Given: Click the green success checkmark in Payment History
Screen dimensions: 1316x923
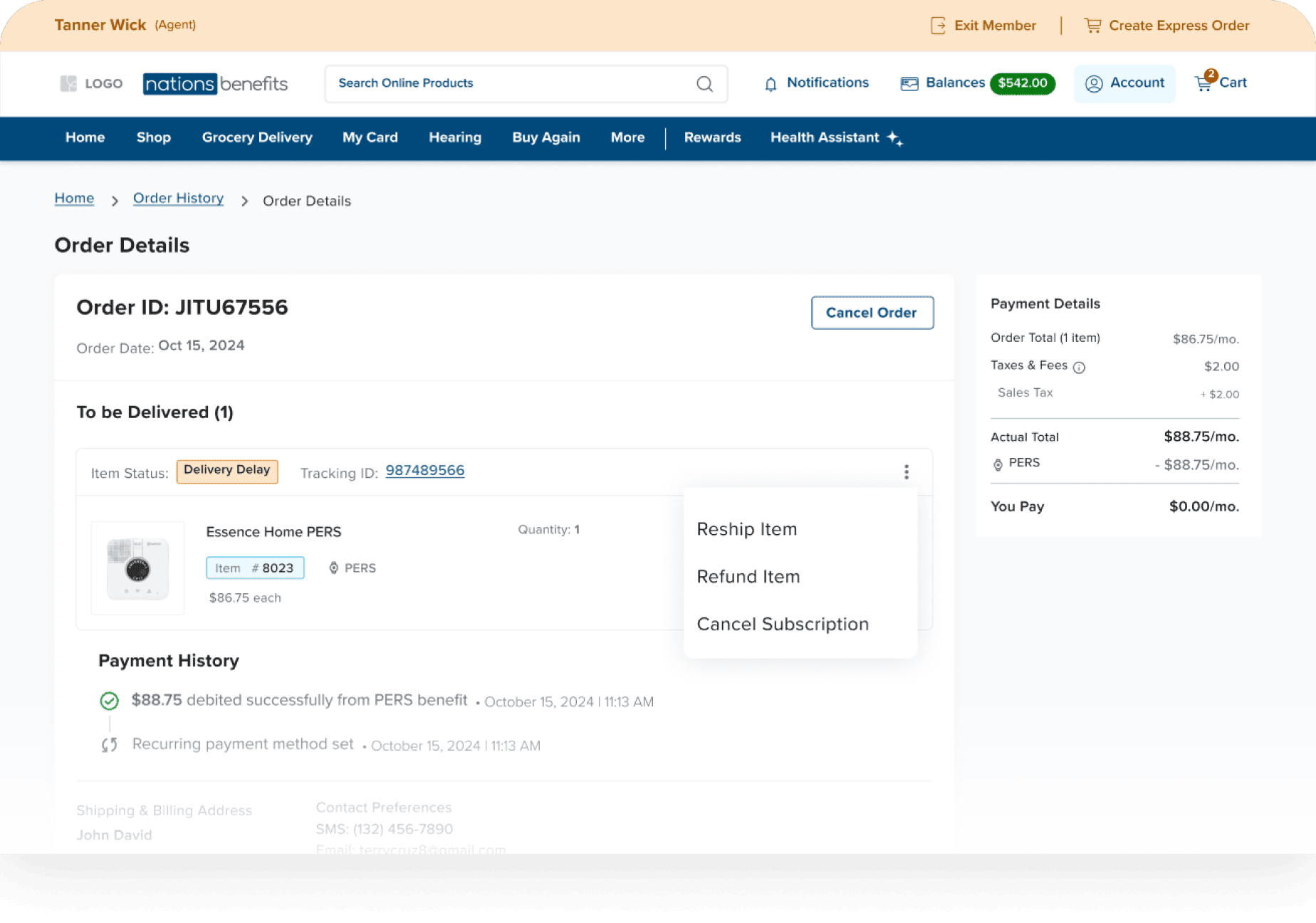Looking at the screenshot, I should click(x=109, y=701).
